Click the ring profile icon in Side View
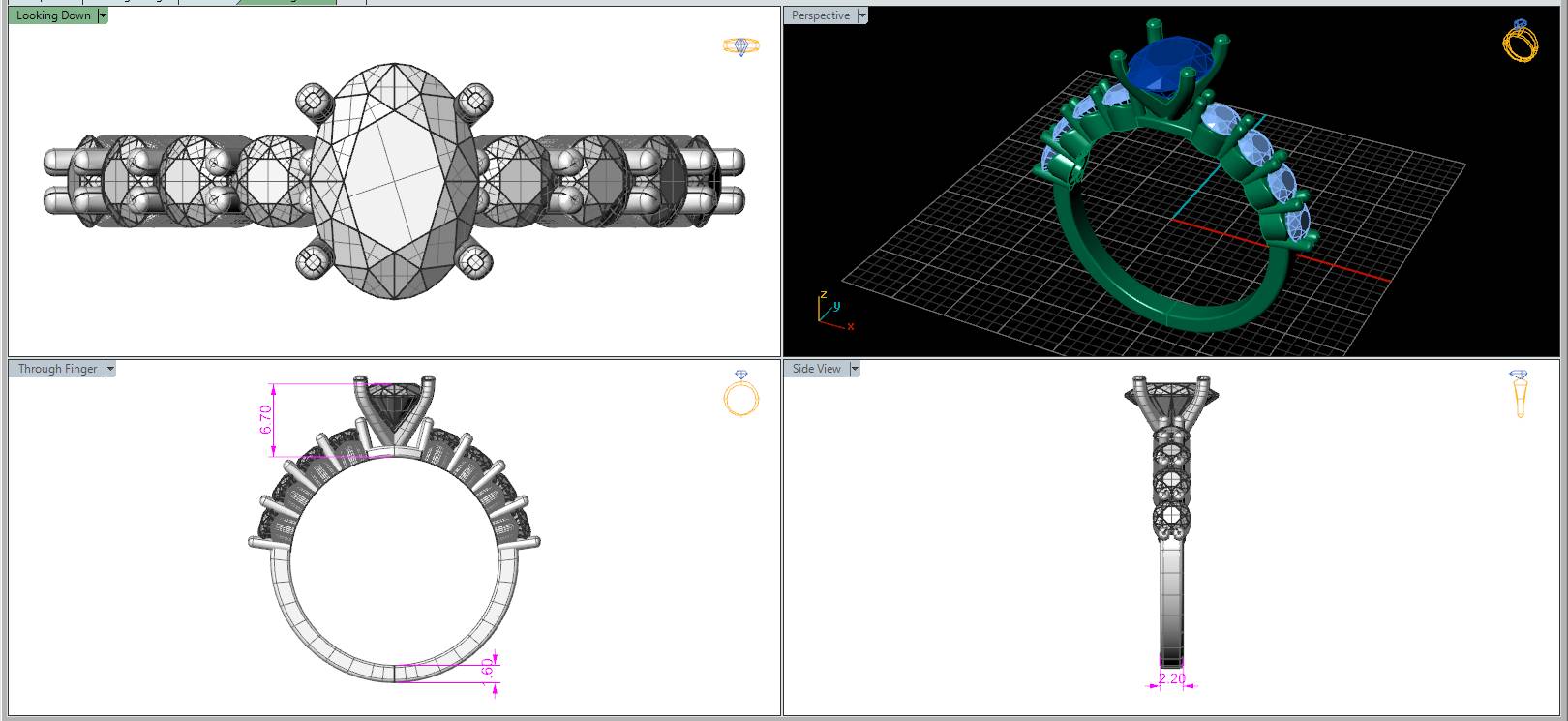The height and width of the screenshot is (721, 1568). tap(1519, 393)
